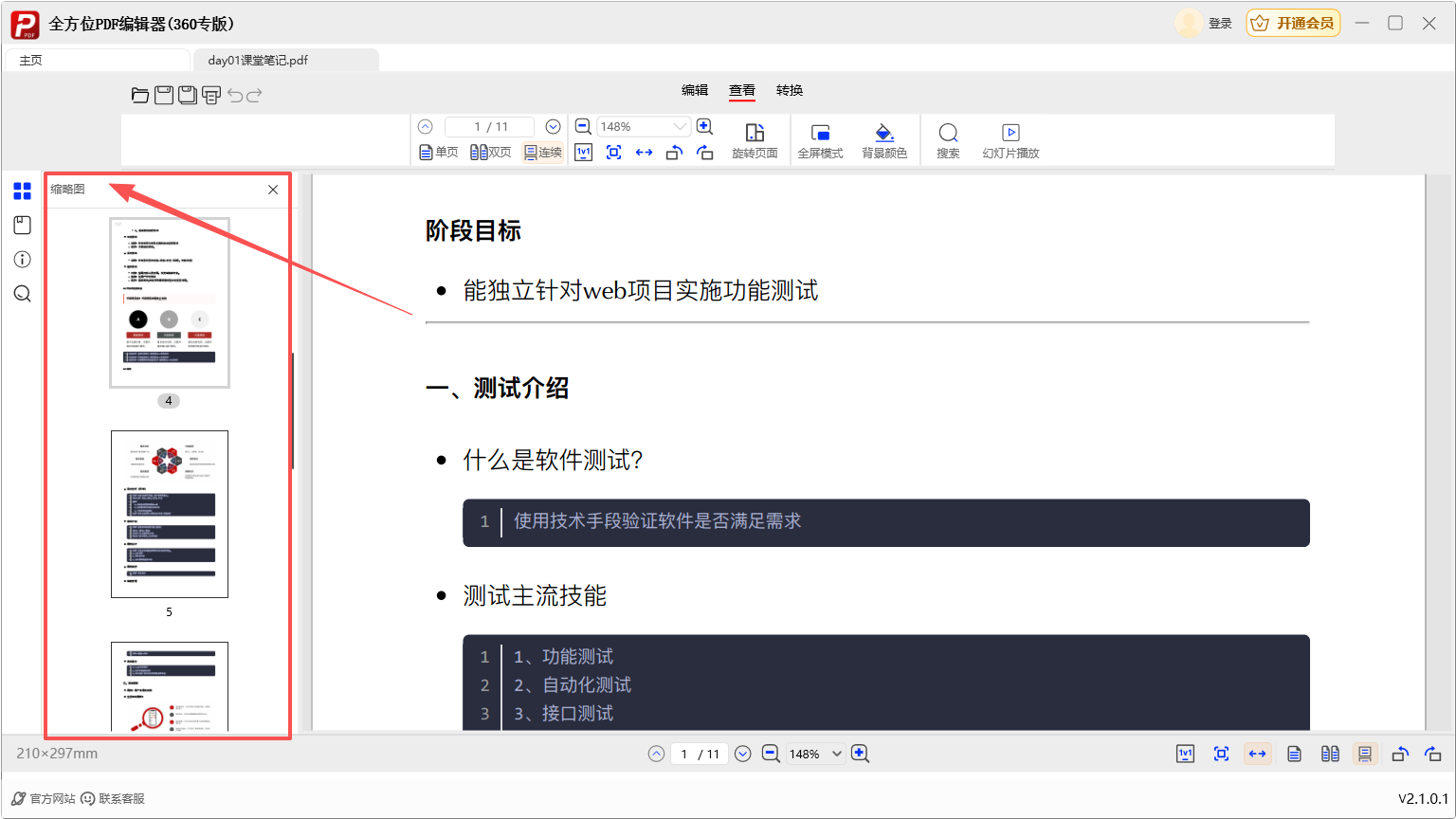The height and width of the screenshot is (819, 1456).
Task: Switch to the 转换 tab
Action: (790, 91)
